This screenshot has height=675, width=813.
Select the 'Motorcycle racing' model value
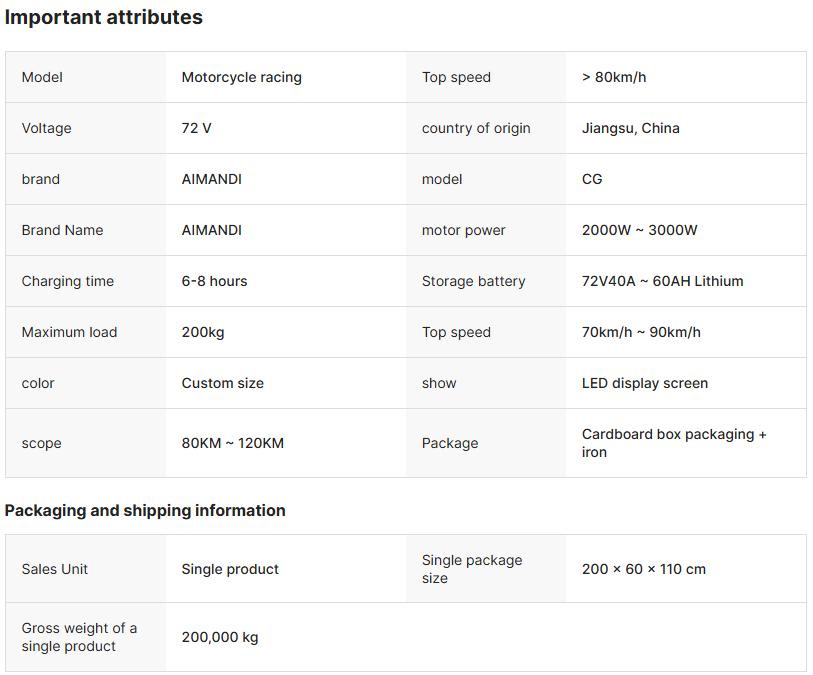click(241, 77)
